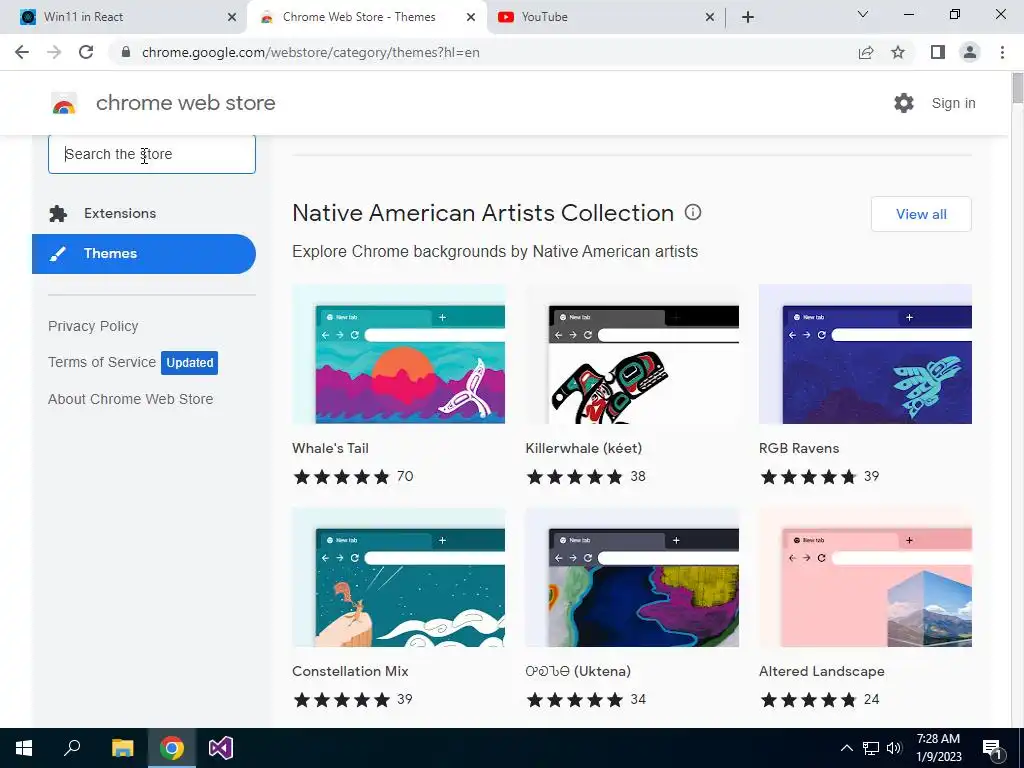The width and height of the screenshot is (1024, 768).
Task: Open File Explorer from the taskbar
Action: coord(122,748)
